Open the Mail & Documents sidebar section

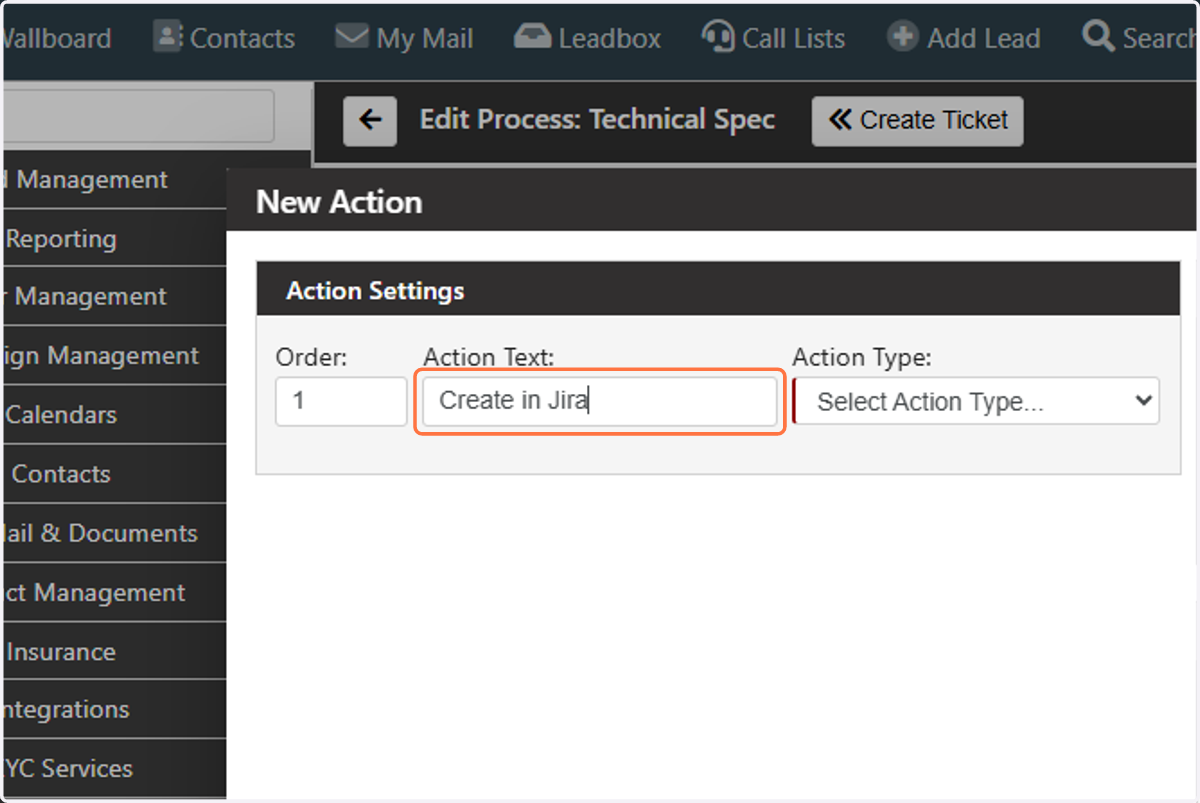pyautogui.click(x=113, y=533)
